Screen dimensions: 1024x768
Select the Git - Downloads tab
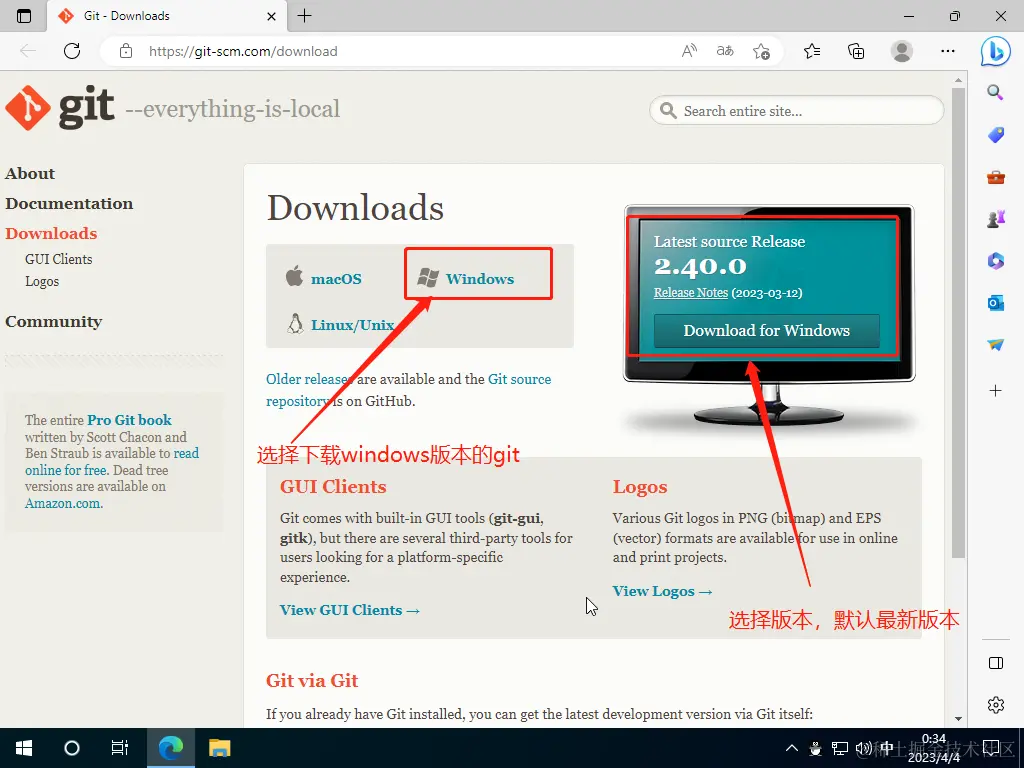pos(167,16)
